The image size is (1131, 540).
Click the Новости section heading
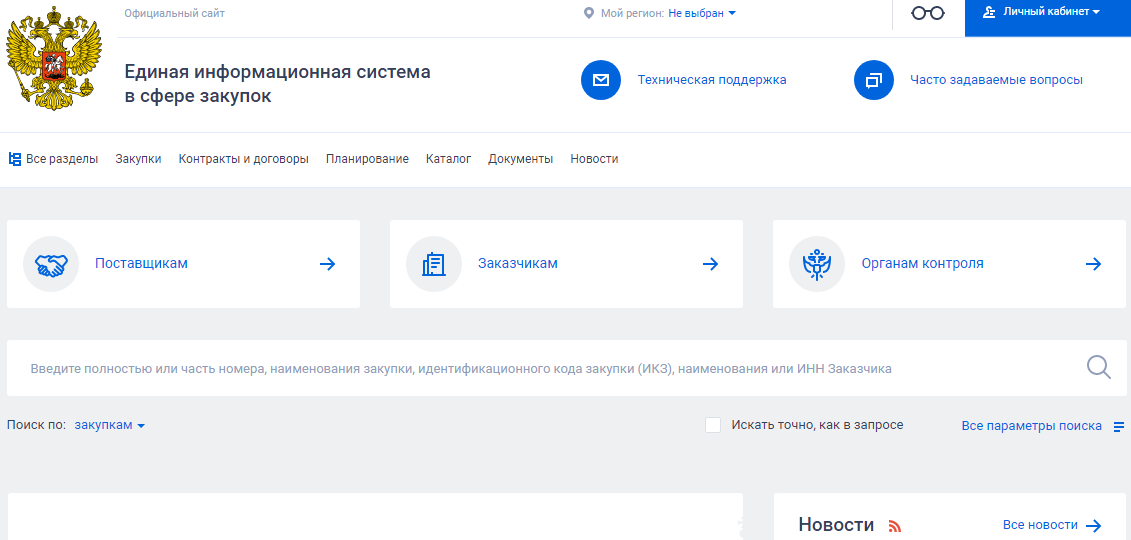(836, 525)
